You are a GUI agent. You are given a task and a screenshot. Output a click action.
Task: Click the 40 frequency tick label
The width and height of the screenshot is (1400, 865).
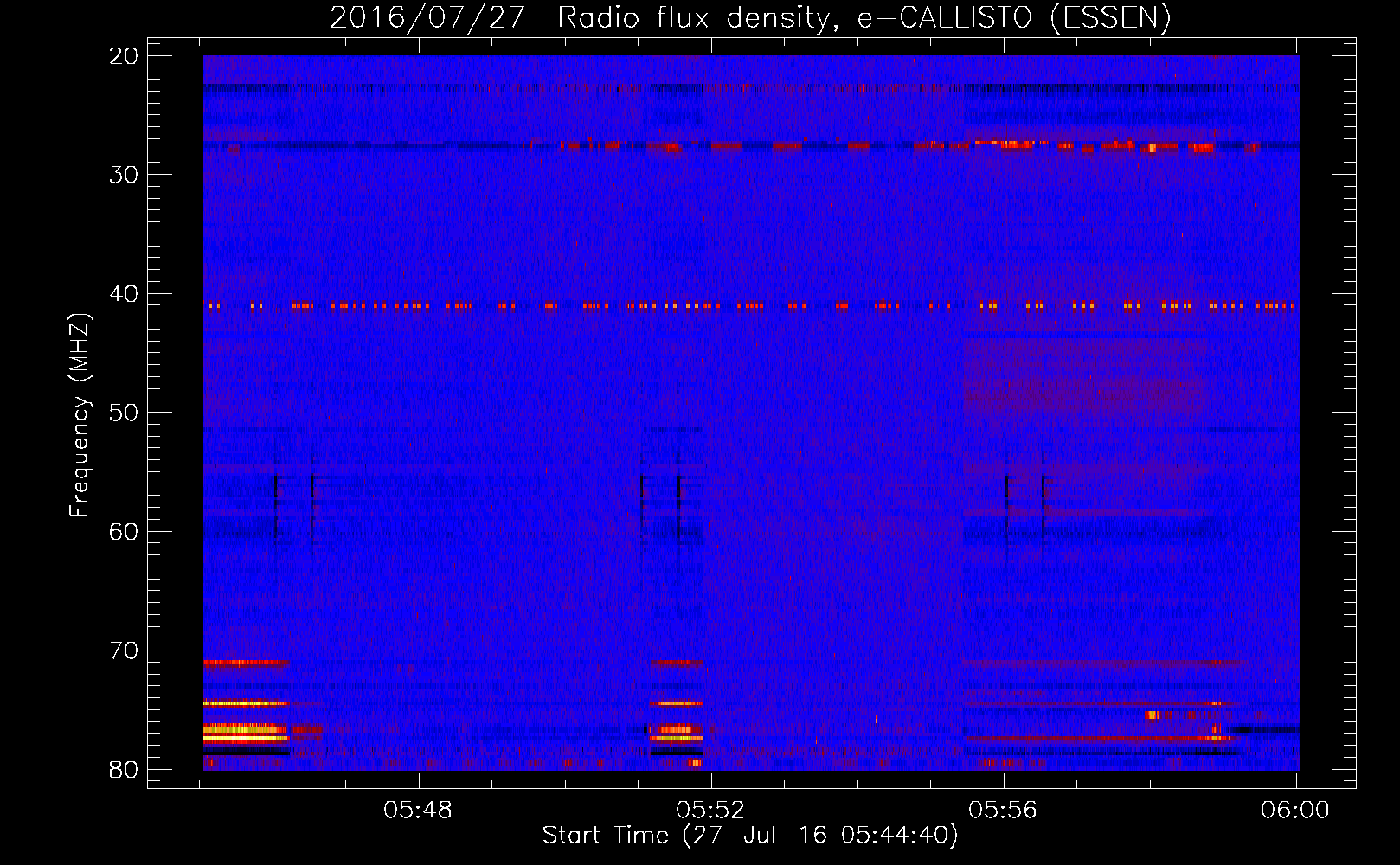tap(125, 294)
